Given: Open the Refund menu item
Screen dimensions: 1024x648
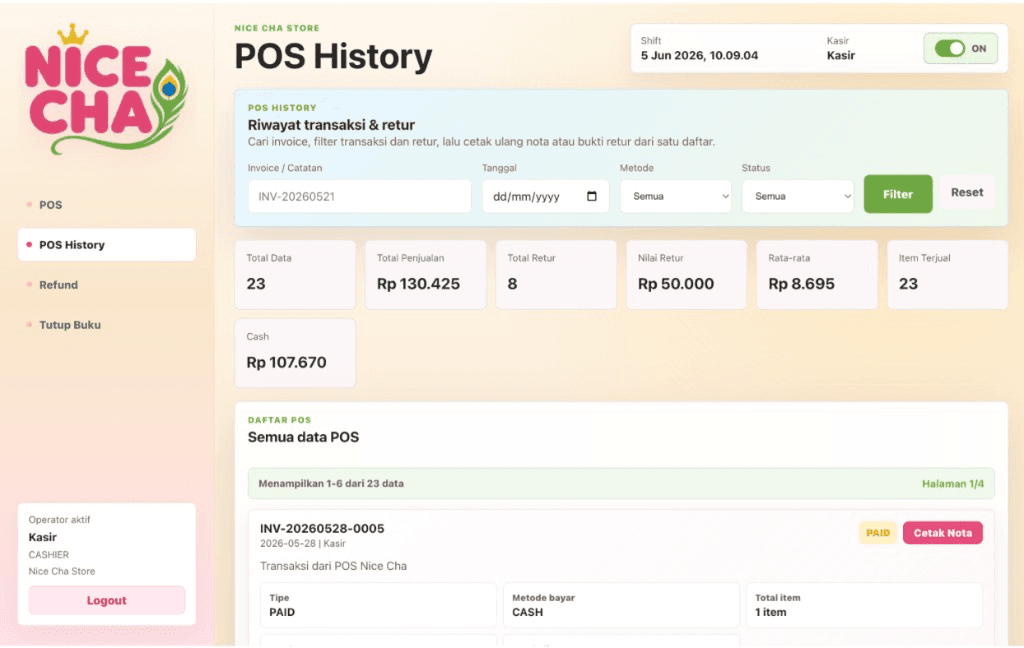Looking at the screenshot, I should (106, 285).
